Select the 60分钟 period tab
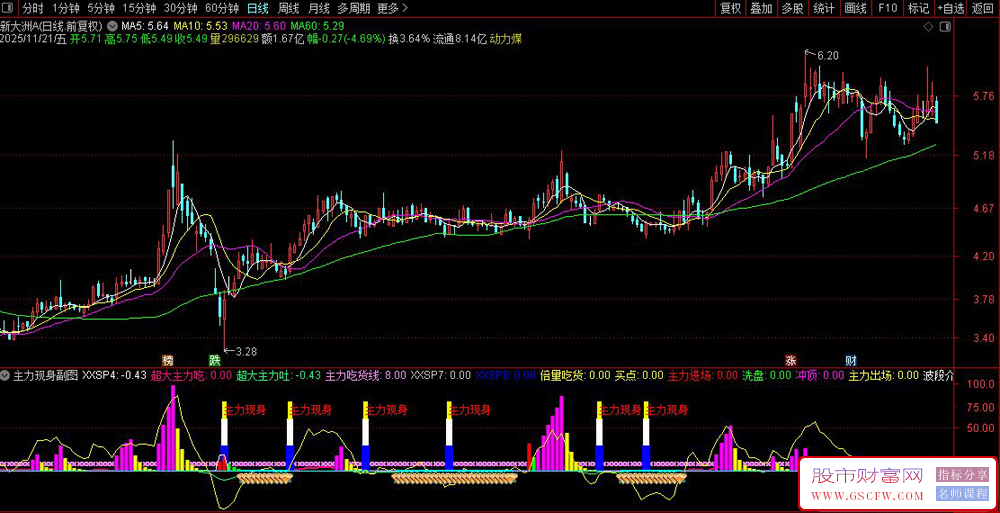The image size is (1000, 513). tap(221, 9)
